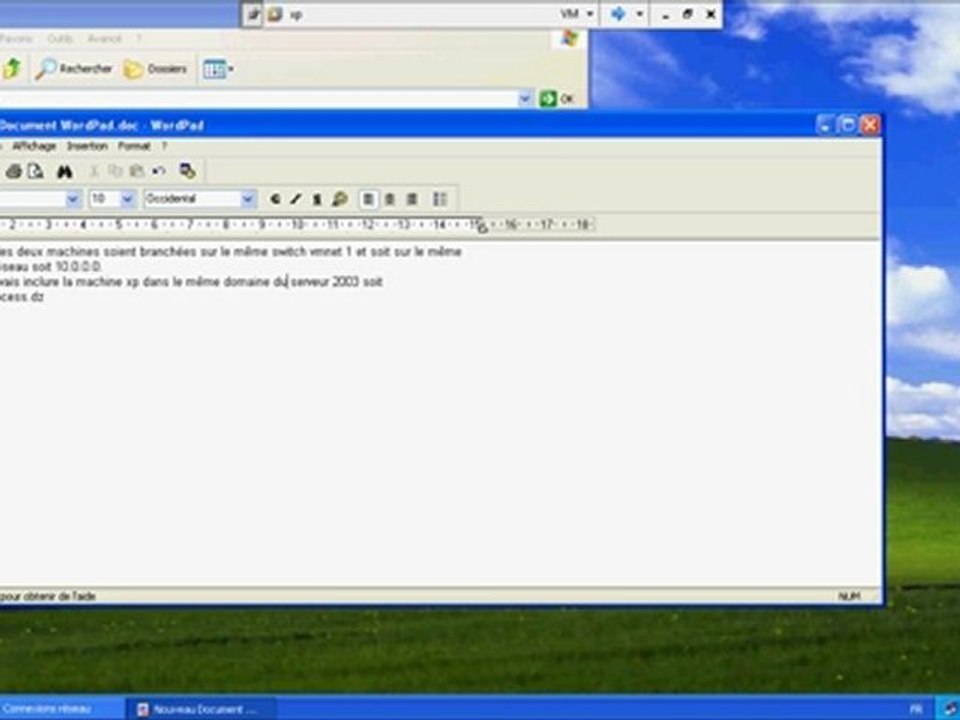Toggle Bold formatting in WordPad
960x720 pixels.
click(x=276, y=199)
